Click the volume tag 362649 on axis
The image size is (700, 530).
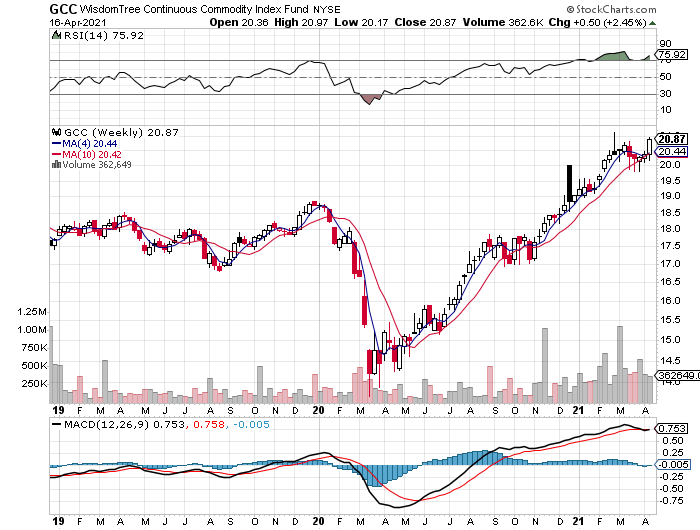[677, 375]
